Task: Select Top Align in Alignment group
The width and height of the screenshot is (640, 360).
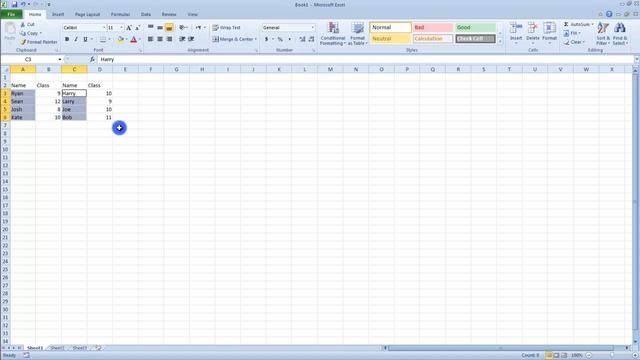Action: (151, 27)
